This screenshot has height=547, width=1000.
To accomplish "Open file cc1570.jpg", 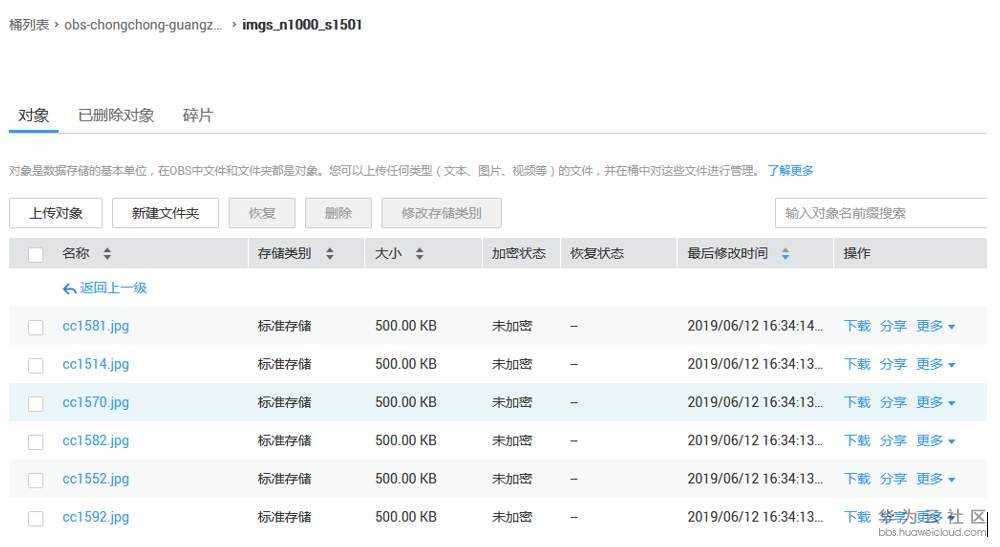I will (x=96, y=402).
